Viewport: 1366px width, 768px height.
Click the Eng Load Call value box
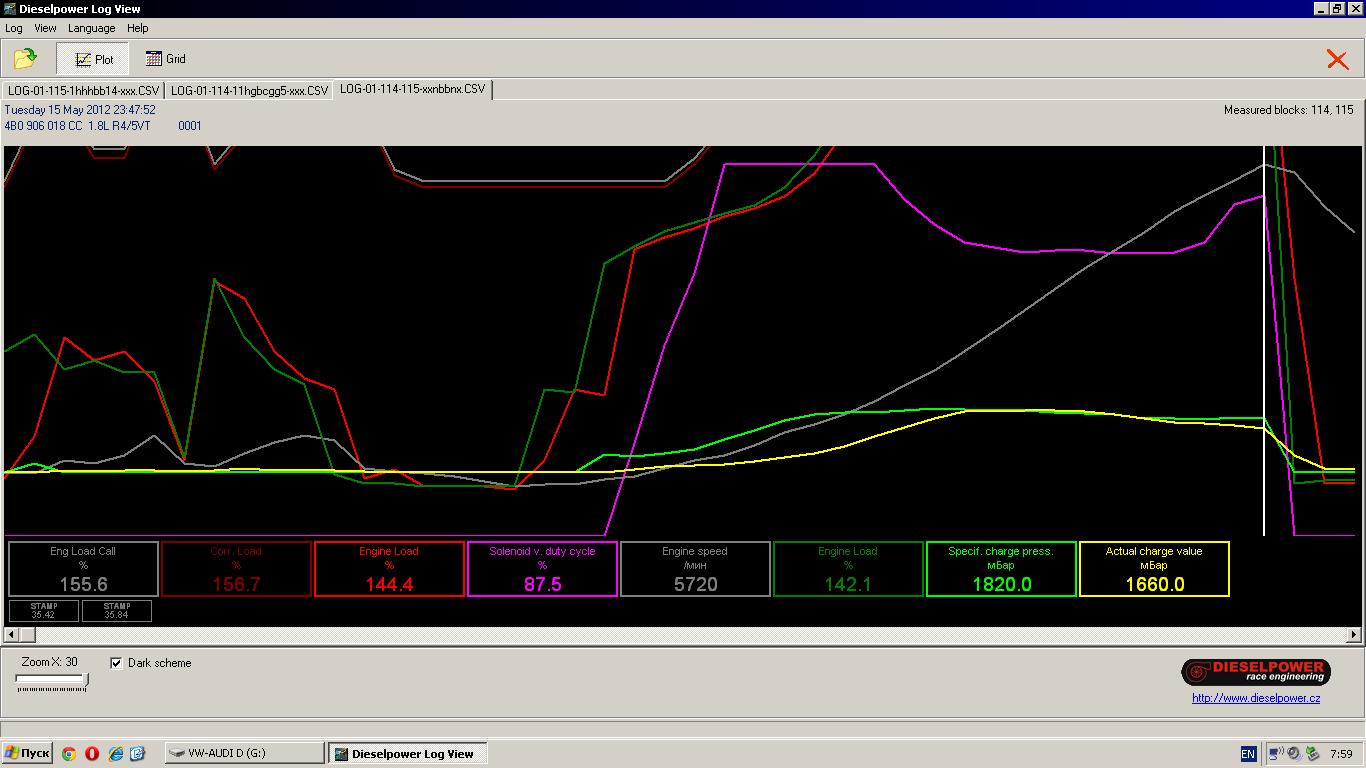pyautogui.click(x=83, y=569)
